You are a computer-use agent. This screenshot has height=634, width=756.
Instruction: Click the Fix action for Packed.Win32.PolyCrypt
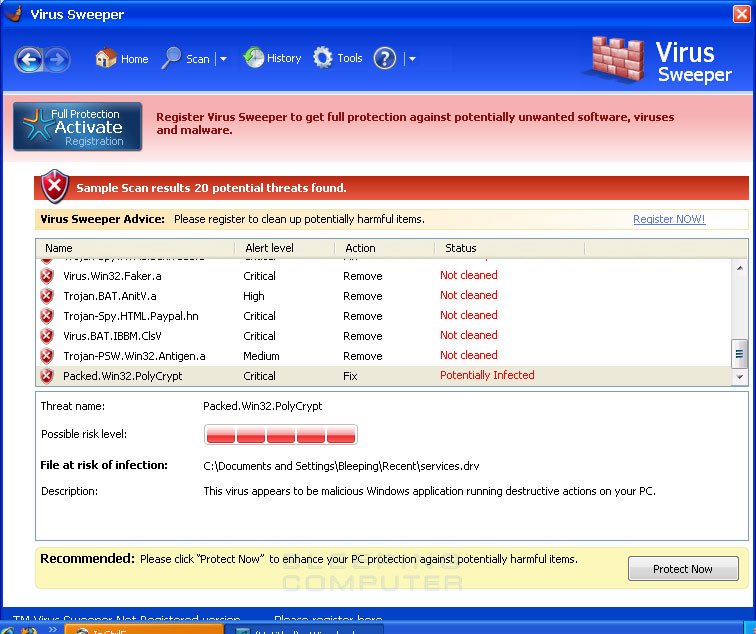350,376
